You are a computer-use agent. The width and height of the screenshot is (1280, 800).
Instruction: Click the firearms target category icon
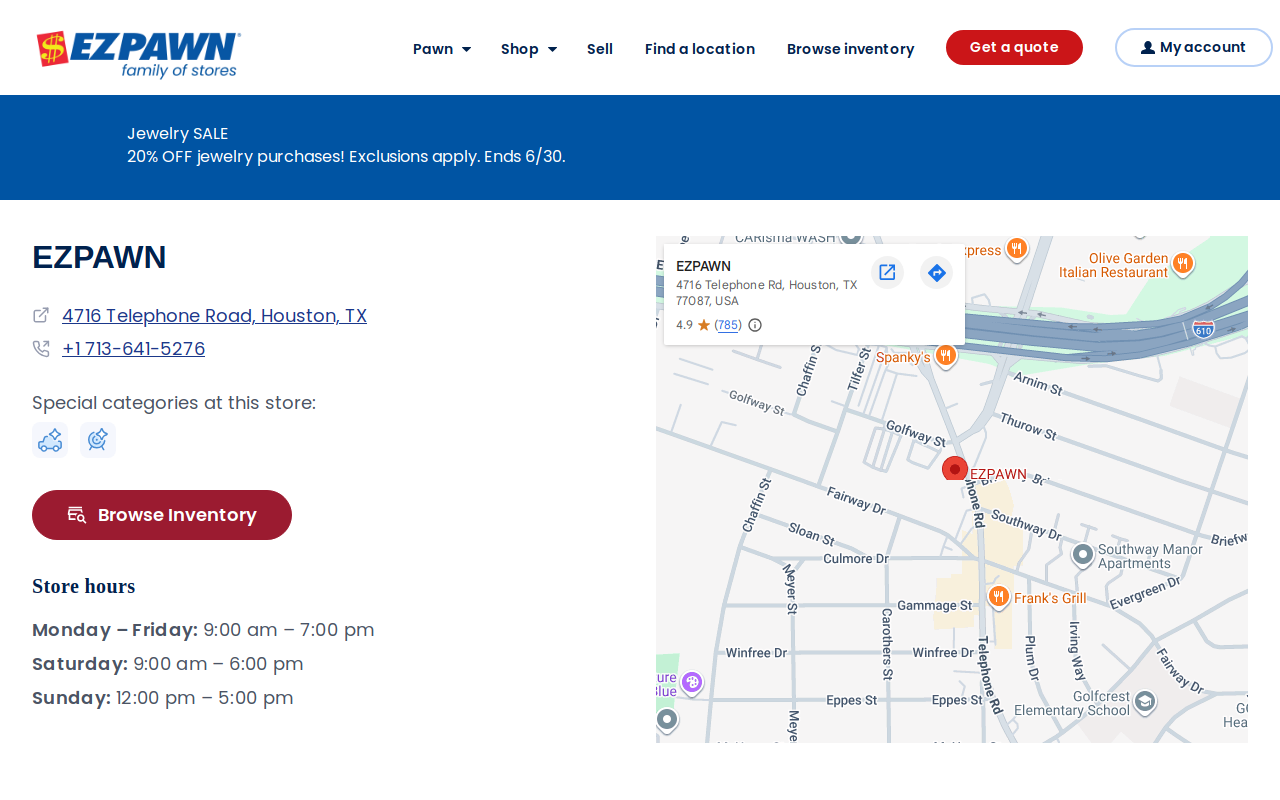[x=98, y=440]
